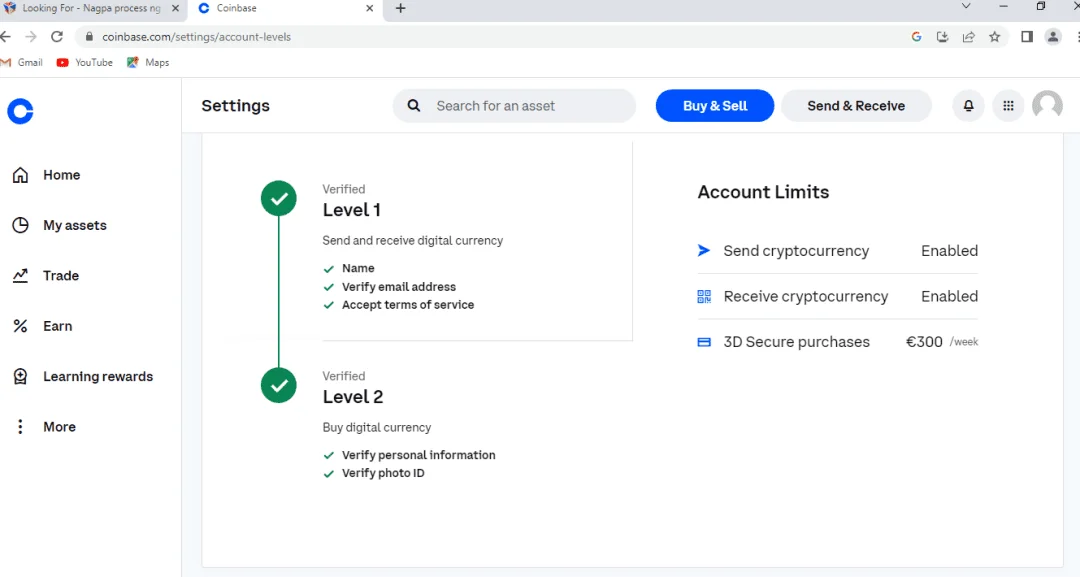Screen dimensions: 1080x577
Task: Open the Chrome profile button
Action: [x=1053, y=37]
